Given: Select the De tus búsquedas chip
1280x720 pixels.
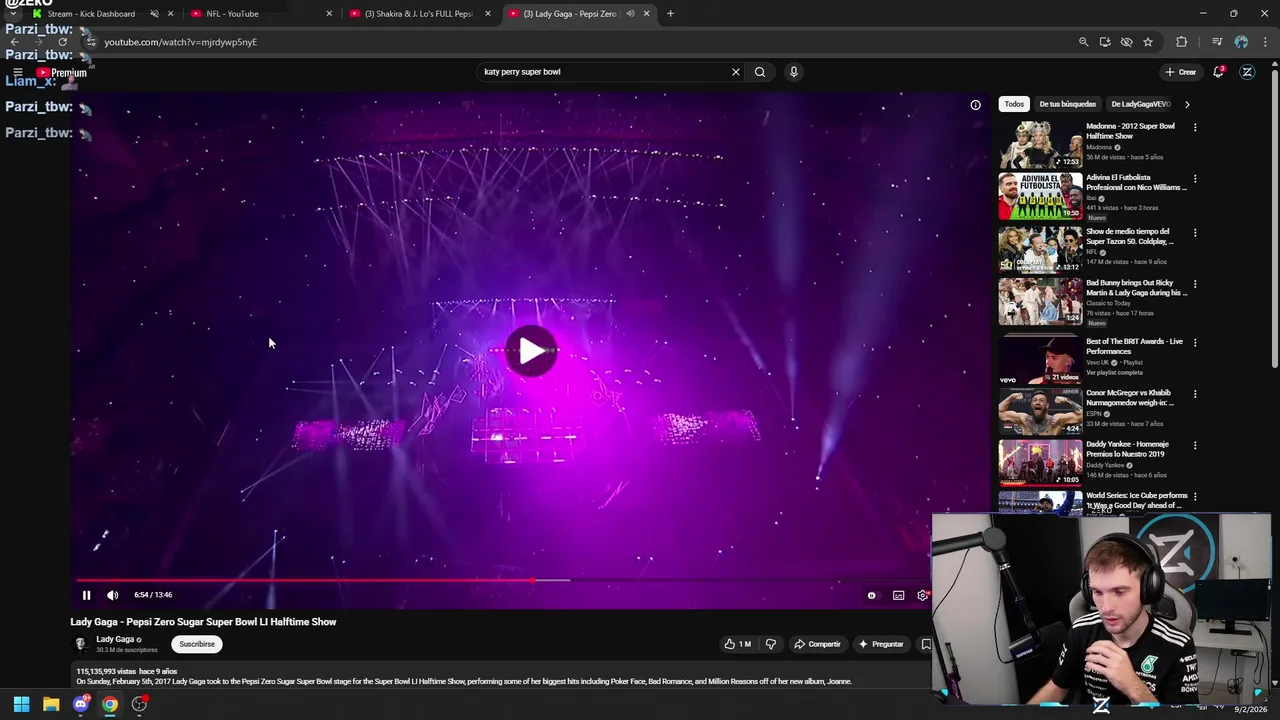Looking at the screenshot, I should (x=1067, y=104).
